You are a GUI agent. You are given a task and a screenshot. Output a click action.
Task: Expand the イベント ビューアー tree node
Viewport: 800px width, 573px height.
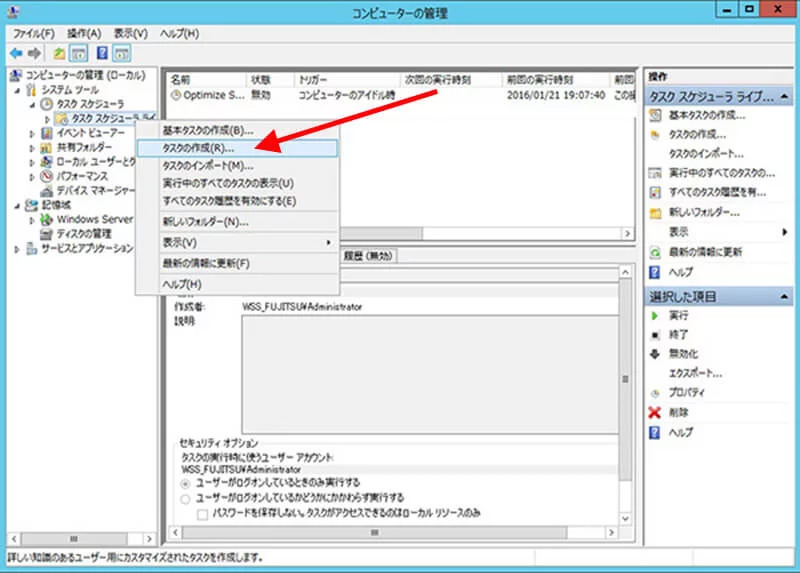coord(32,133)
